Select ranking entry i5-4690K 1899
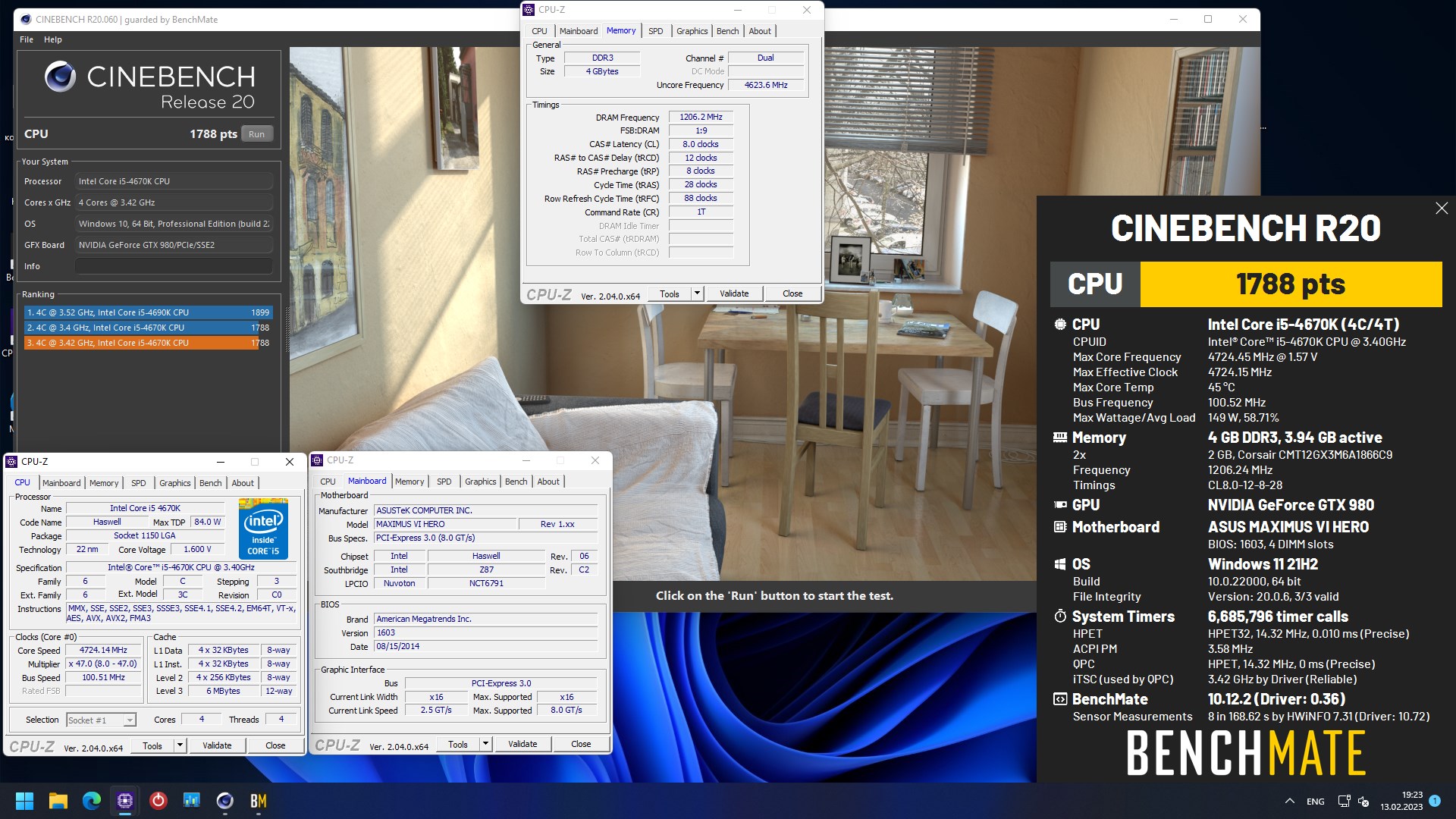This screenshot has height=819, width=1456. [148, 312]
